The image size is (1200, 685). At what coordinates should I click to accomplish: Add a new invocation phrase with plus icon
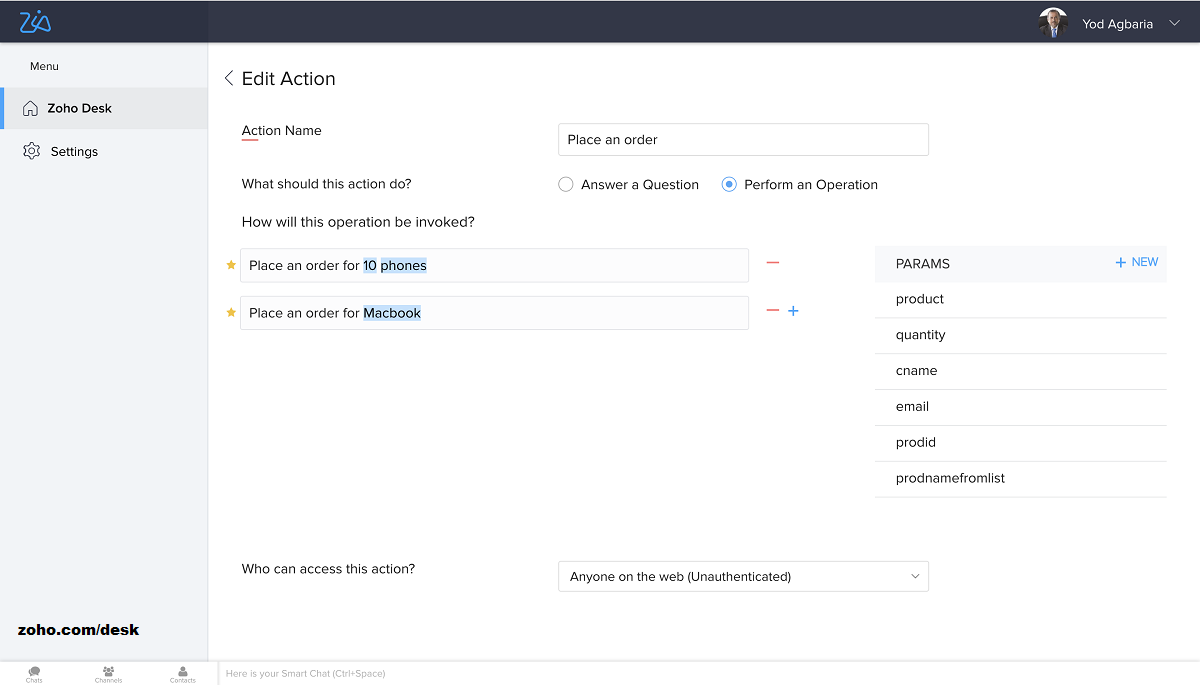click(794, 311)
